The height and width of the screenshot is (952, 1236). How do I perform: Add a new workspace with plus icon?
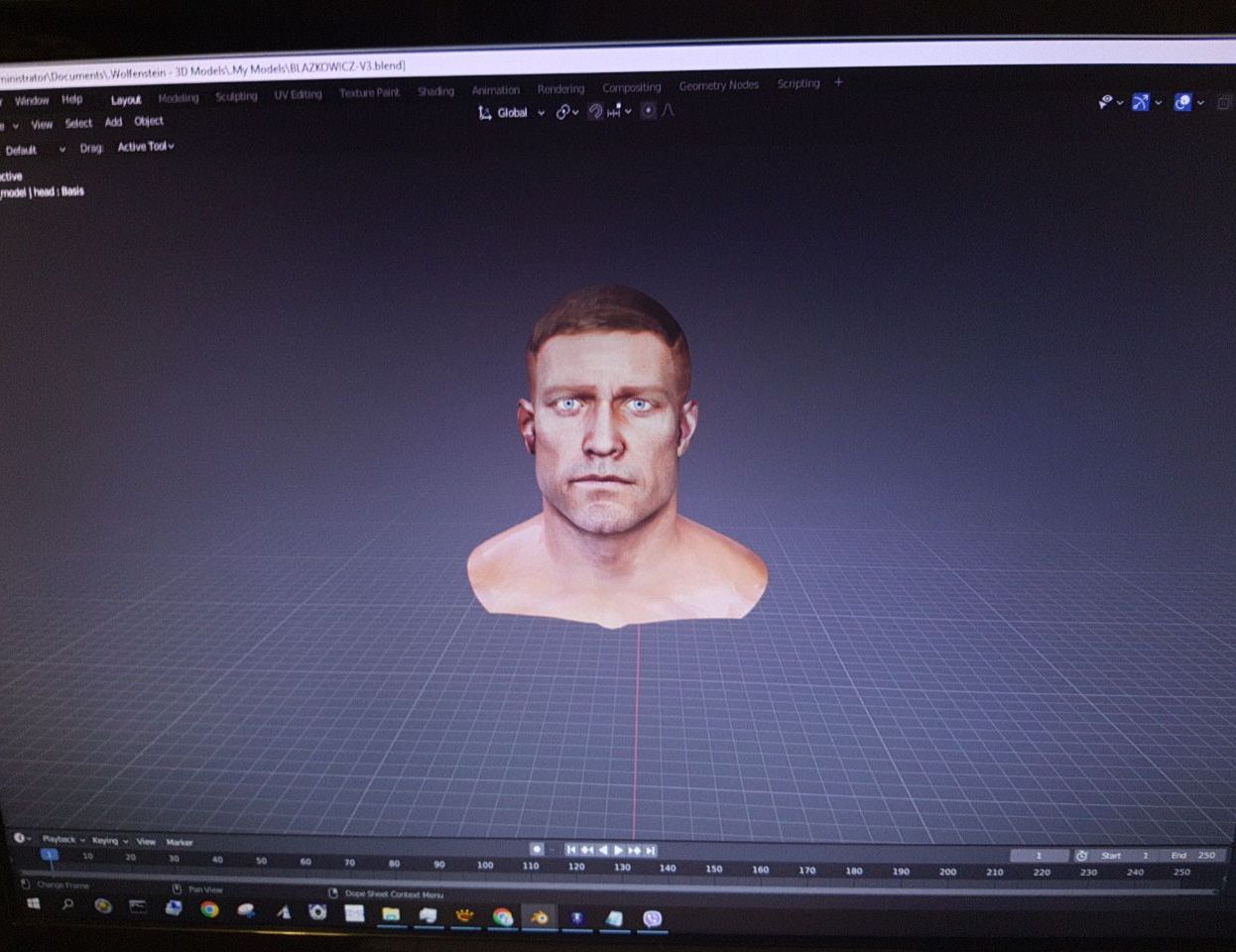tap(838, 82)
